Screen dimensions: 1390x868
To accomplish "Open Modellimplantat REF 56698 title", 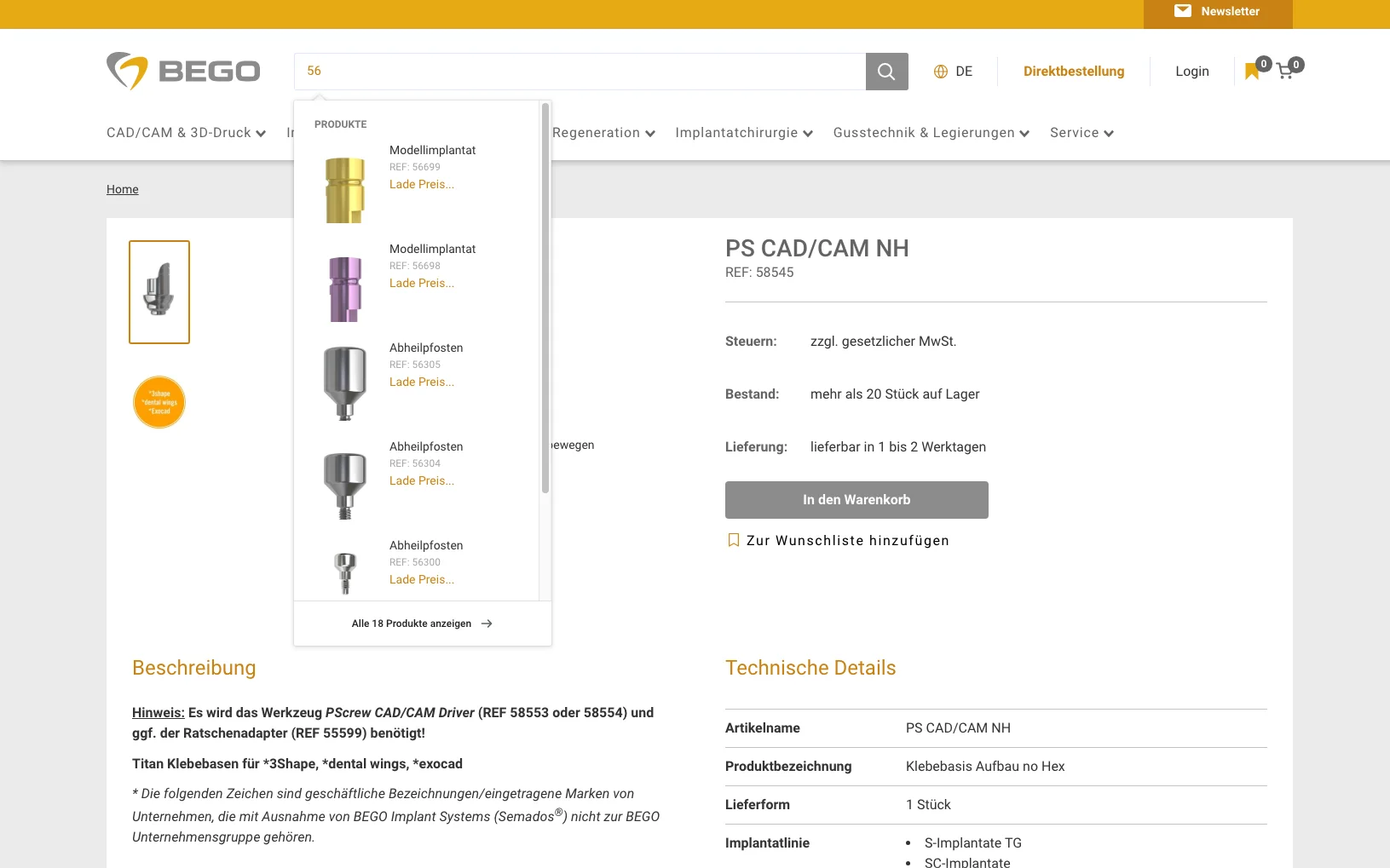I will click(x=433, y=249).
